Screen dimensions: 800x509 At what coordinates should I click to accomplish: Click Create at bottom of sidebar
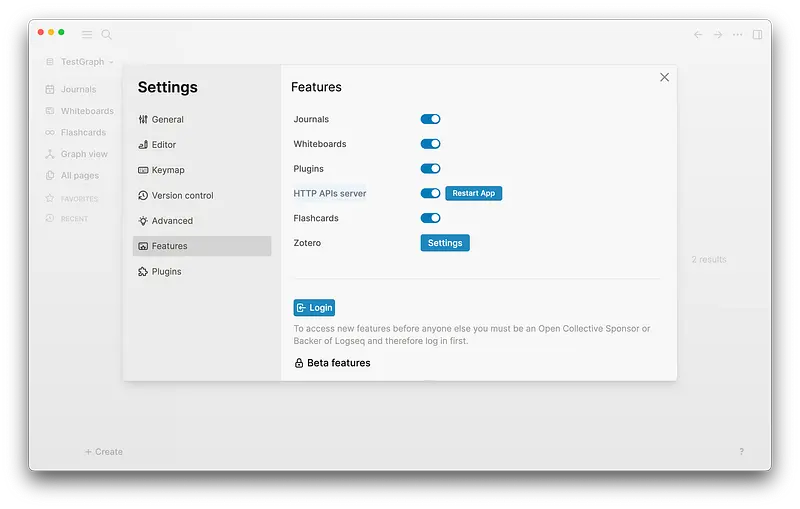[104, 452]
